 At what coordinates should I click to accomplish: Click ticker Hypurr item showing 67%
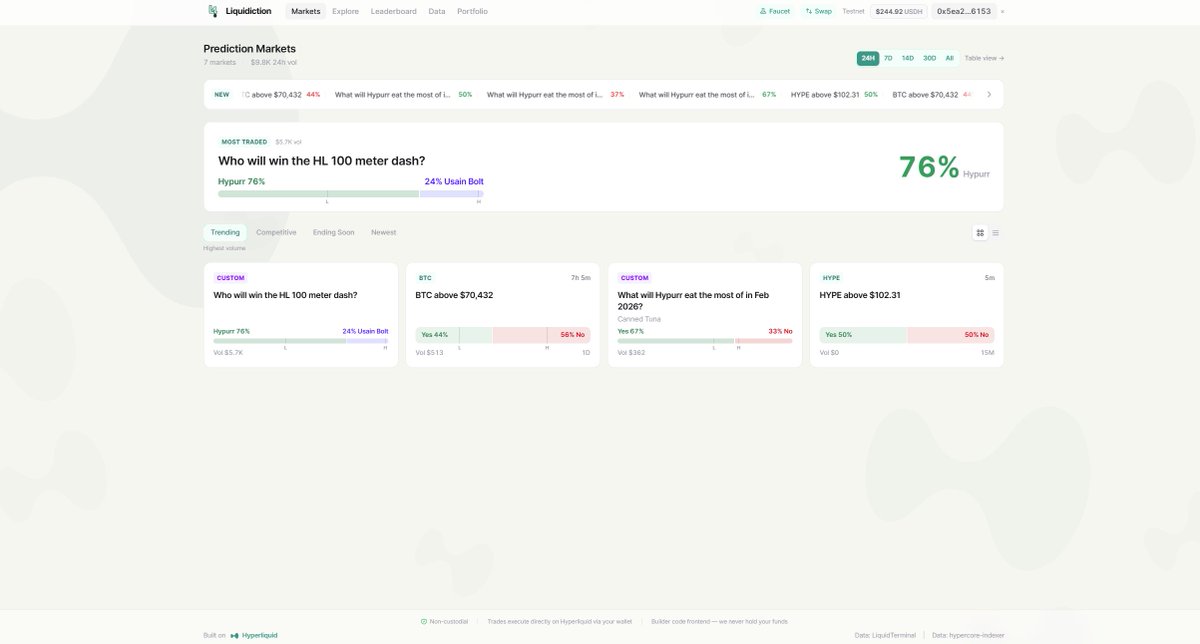click(707, 94)
